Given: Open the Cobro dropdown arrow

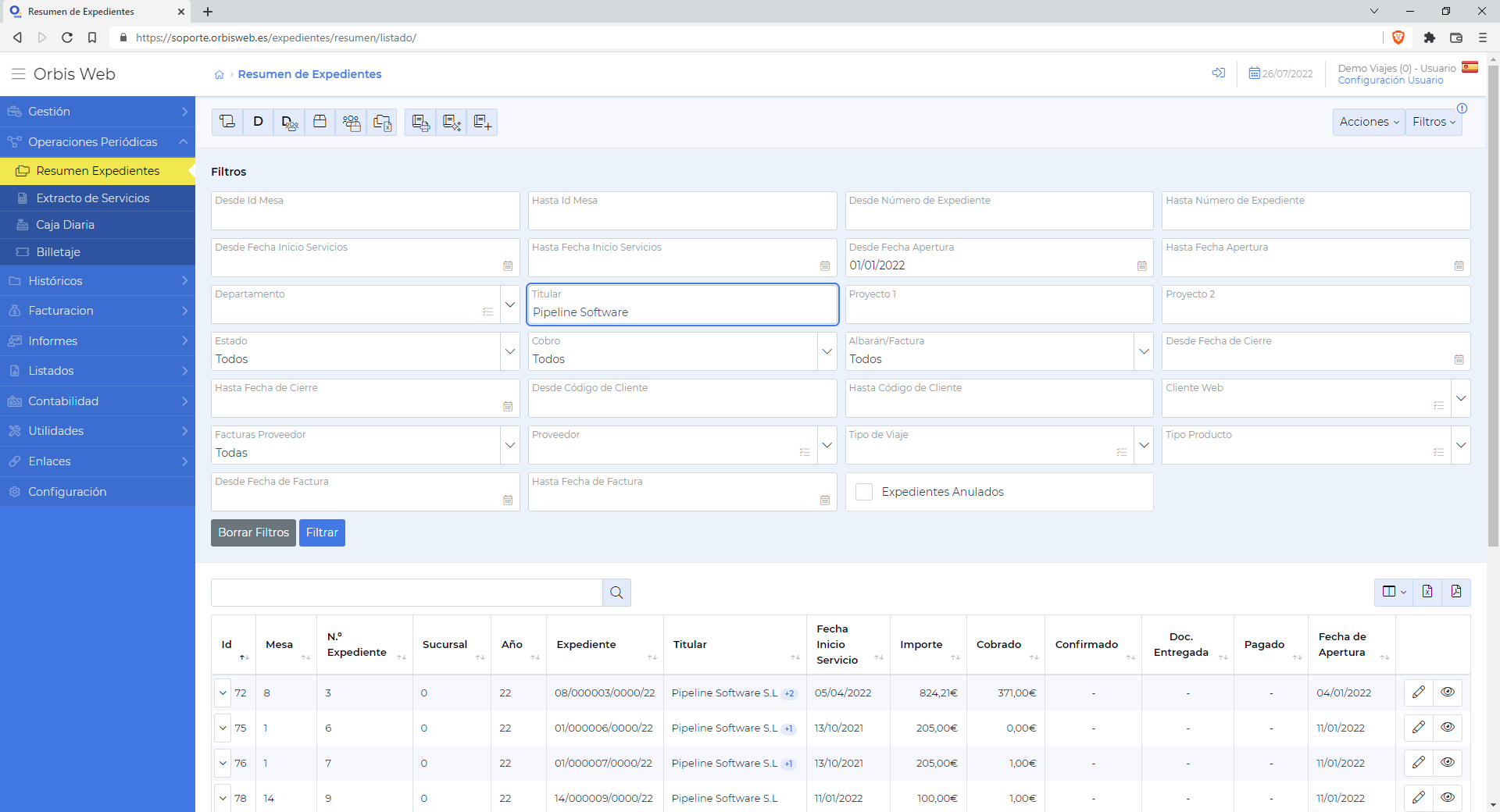Looking at the screenshot, I should click(x=827, y=351).
